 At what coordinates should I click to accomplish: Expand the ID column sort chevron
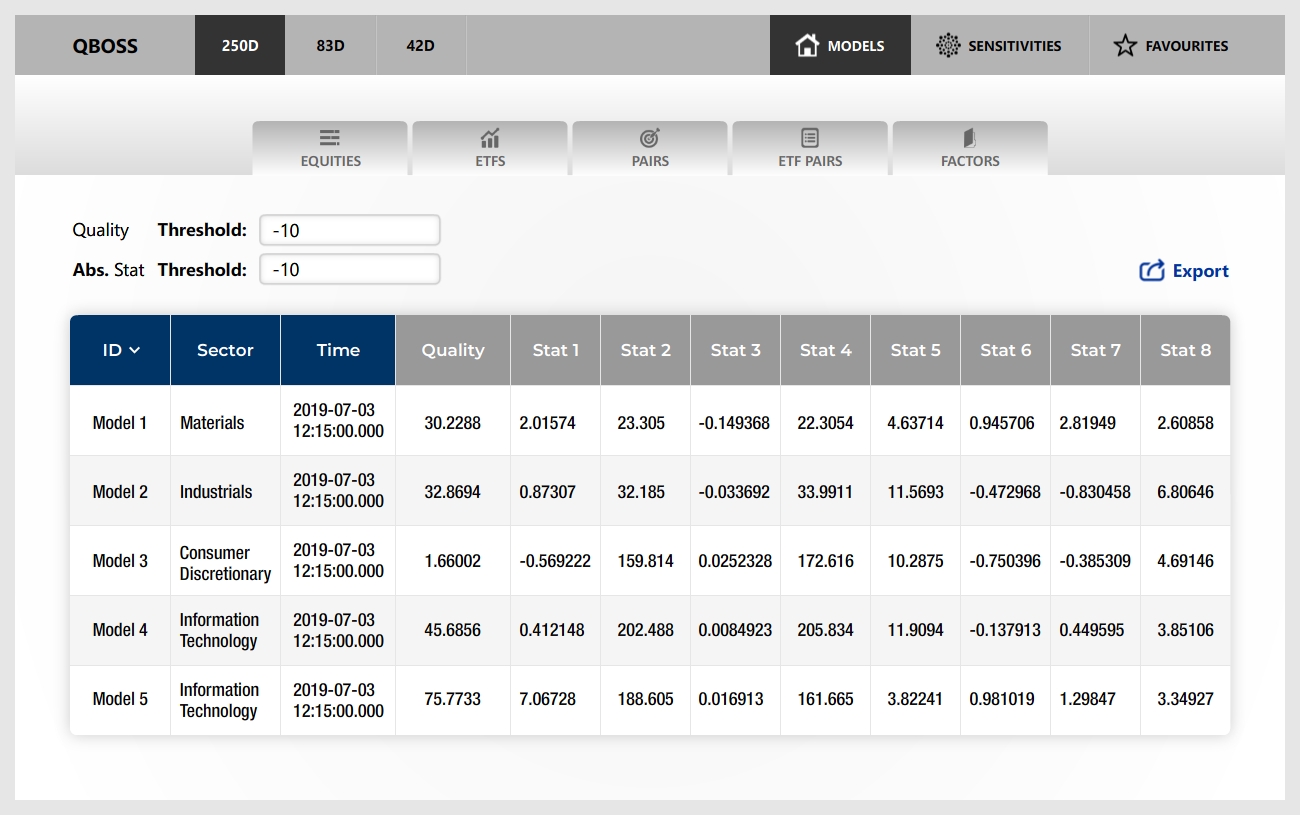(135, 350)
